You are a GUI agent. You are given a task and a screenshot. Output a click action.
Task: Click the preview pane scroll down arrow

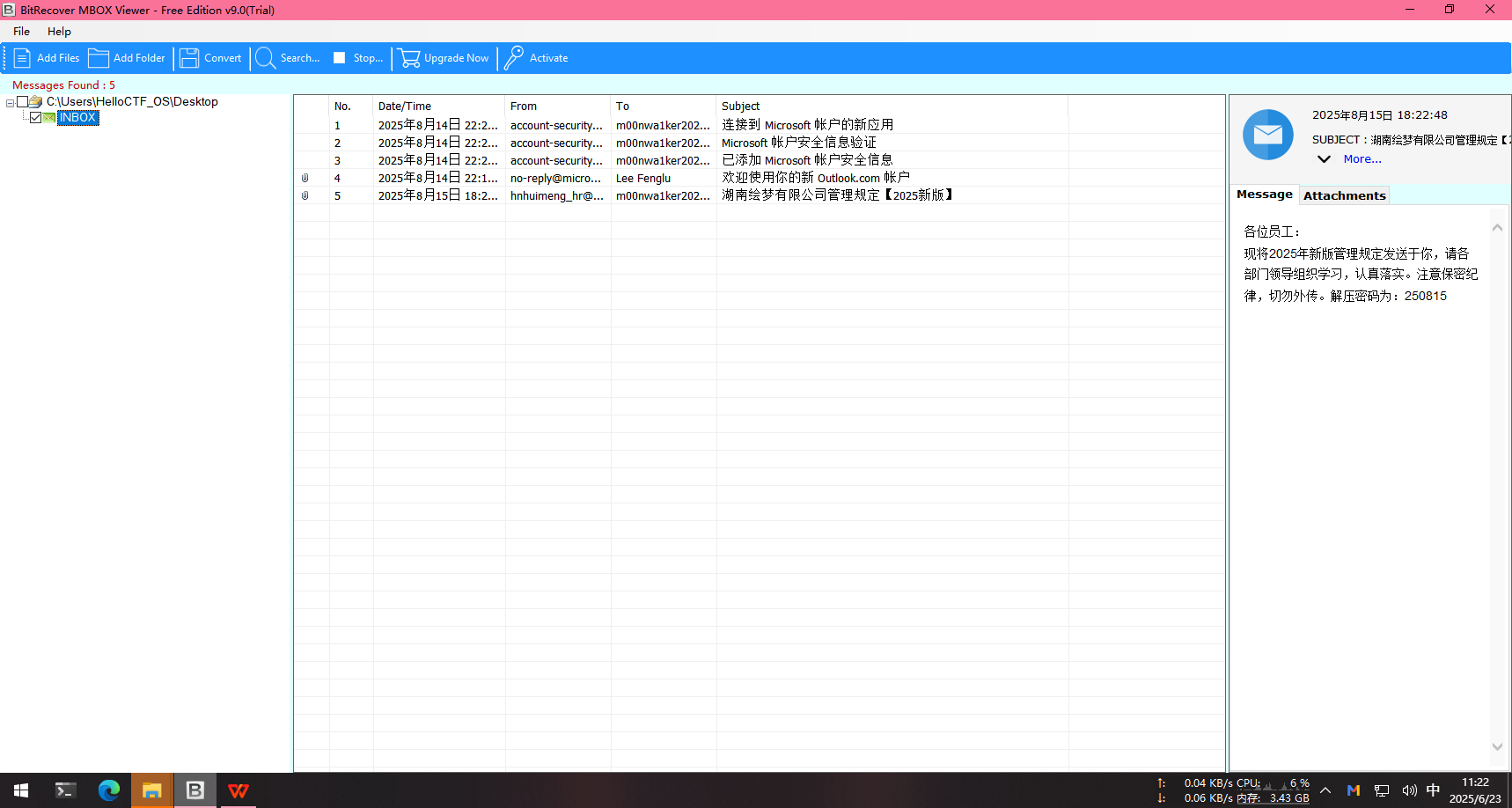[1497, 746]
